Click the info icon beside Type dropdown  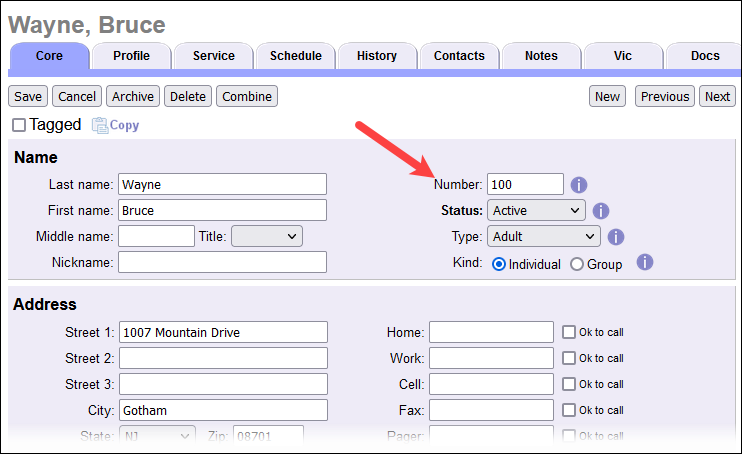[x=616, y=237]
